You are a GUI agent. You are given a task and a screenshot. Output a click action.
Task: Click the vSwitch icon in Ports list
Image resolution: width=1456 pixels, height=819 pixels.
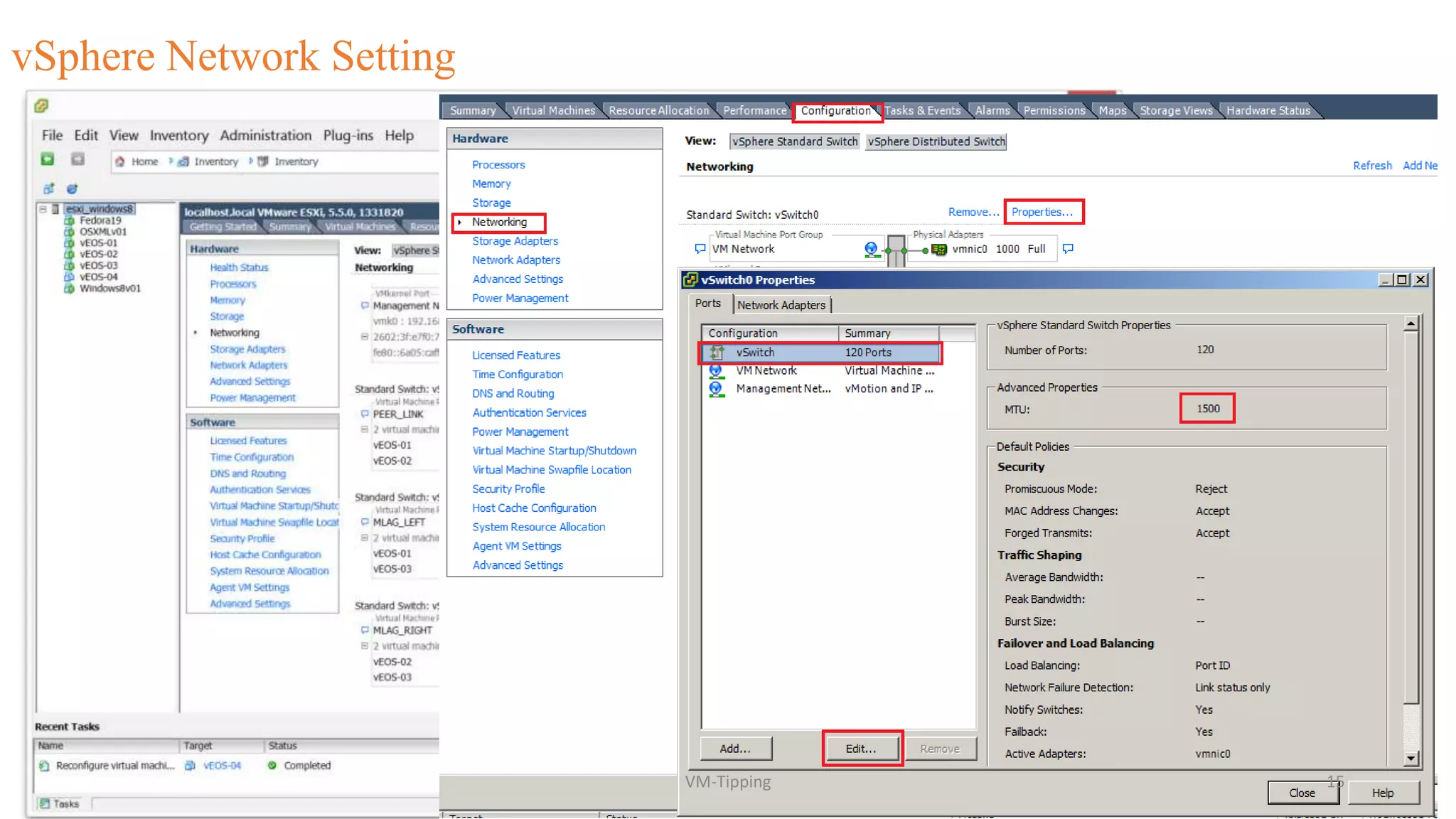coord(717,352)
